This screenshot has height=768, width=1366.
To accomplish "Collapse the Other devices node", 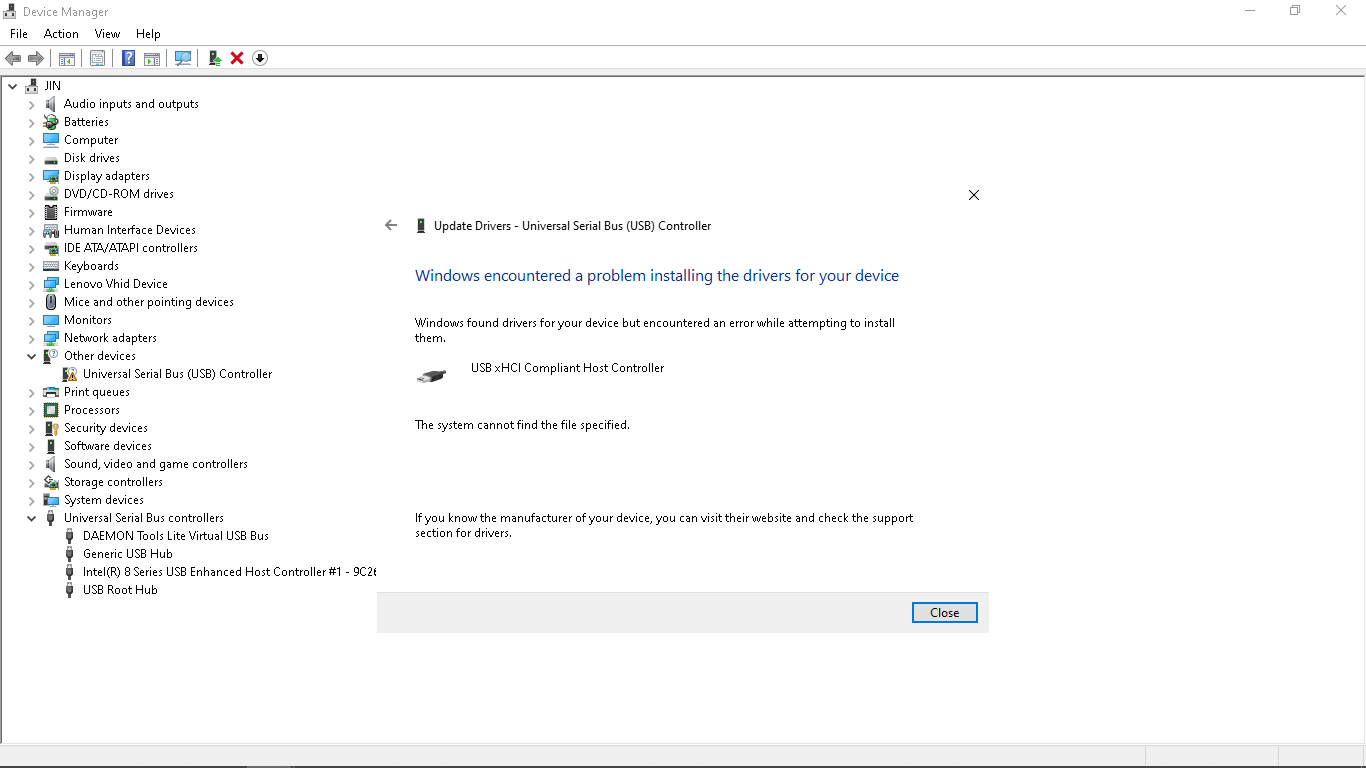I will (x=32, y=356).
